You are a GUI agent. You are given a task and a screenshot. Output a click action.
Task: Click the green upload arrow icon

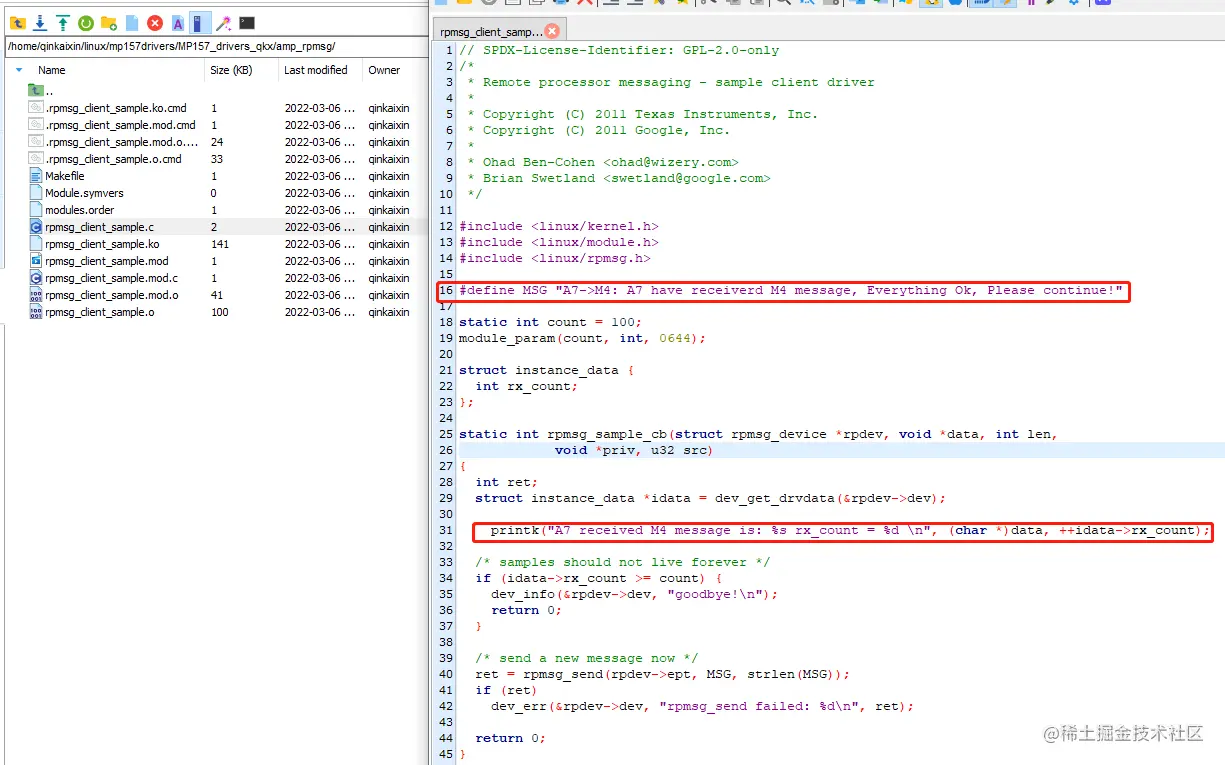[x=63, y=23]
